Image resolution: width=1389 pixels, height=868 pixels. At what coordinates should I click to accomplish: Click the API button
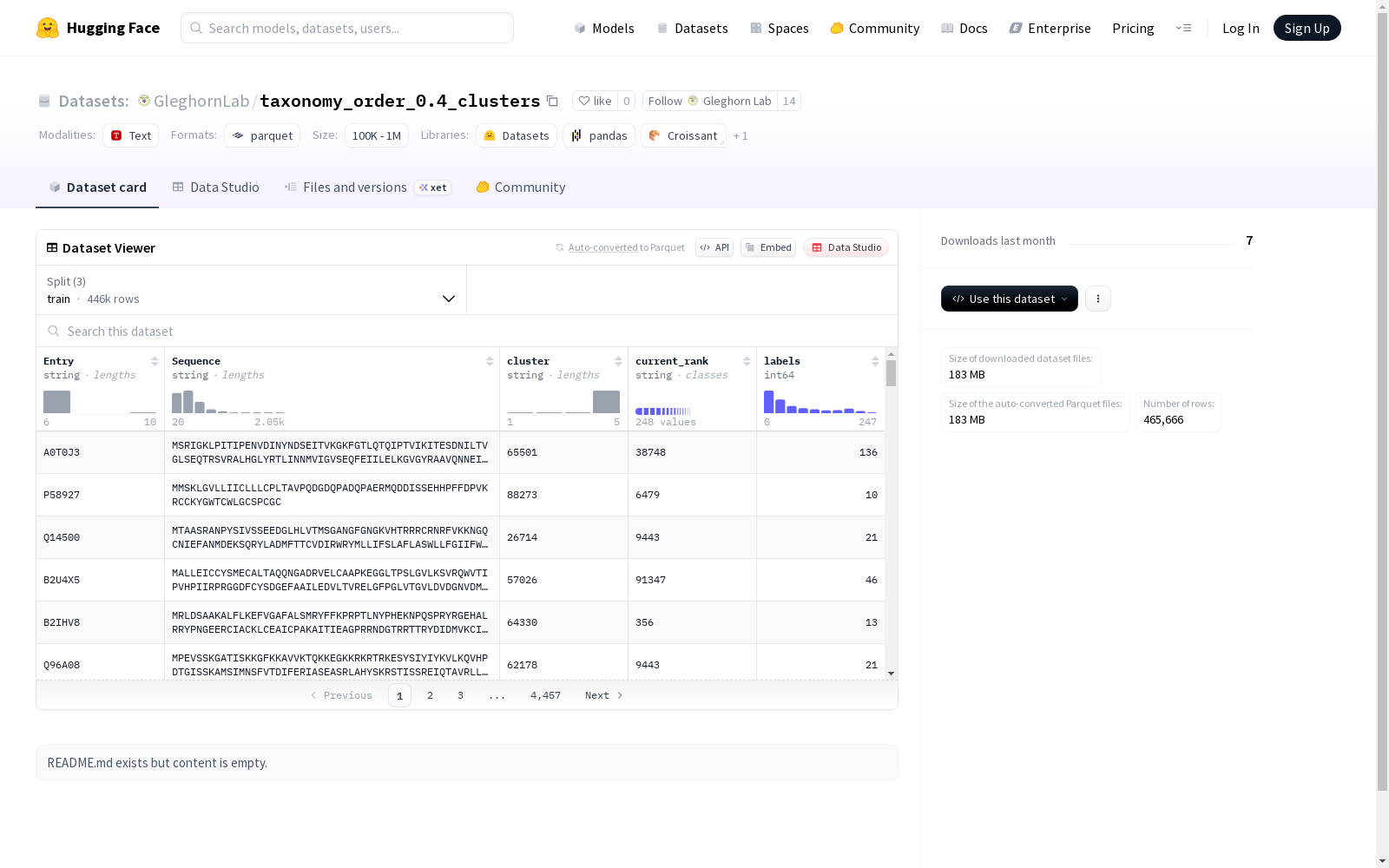point(714,247)
